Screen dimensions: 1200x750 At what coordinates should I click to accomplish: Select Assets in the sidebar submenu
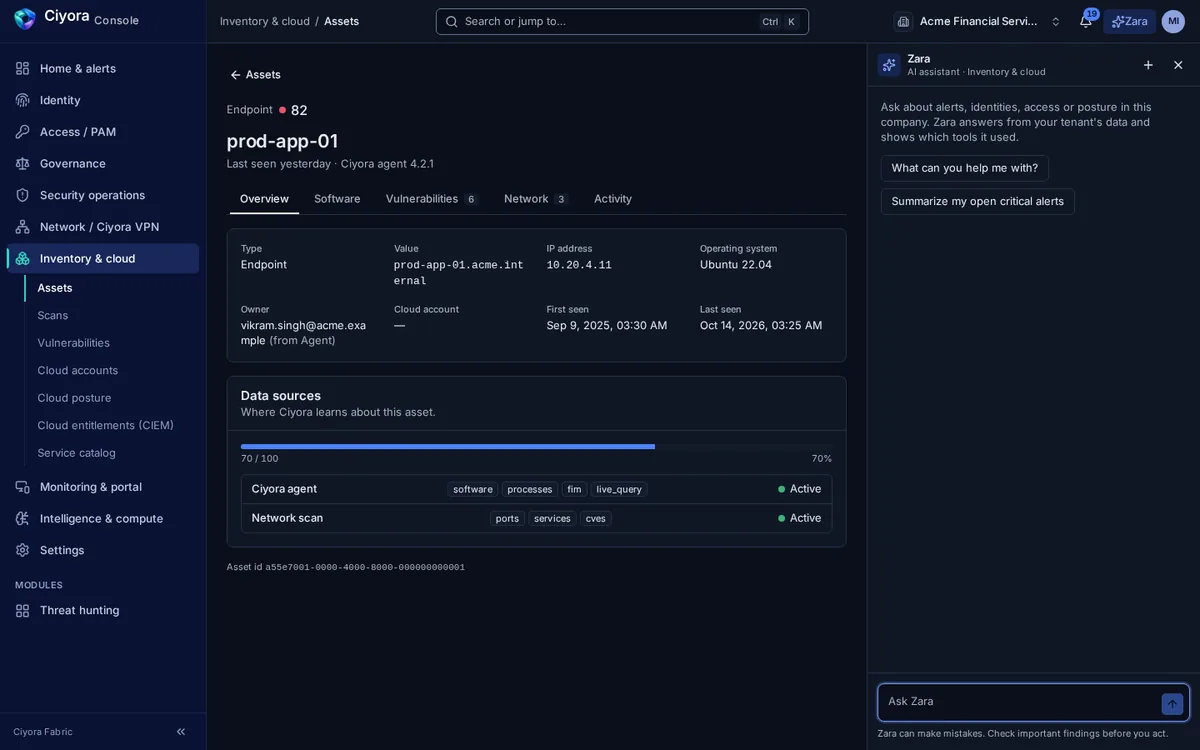pos(112,288)
